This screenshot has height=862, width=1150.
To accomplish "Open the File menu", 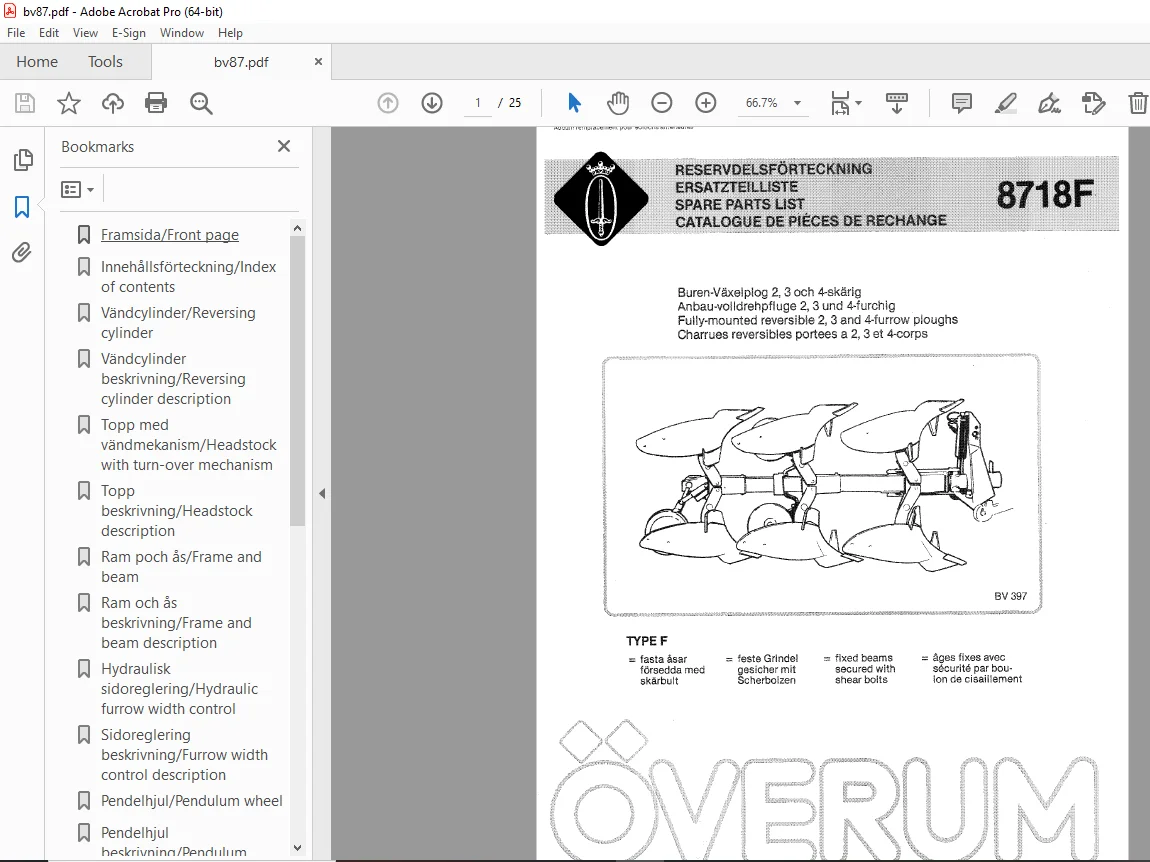I will [x=16, y=33].
